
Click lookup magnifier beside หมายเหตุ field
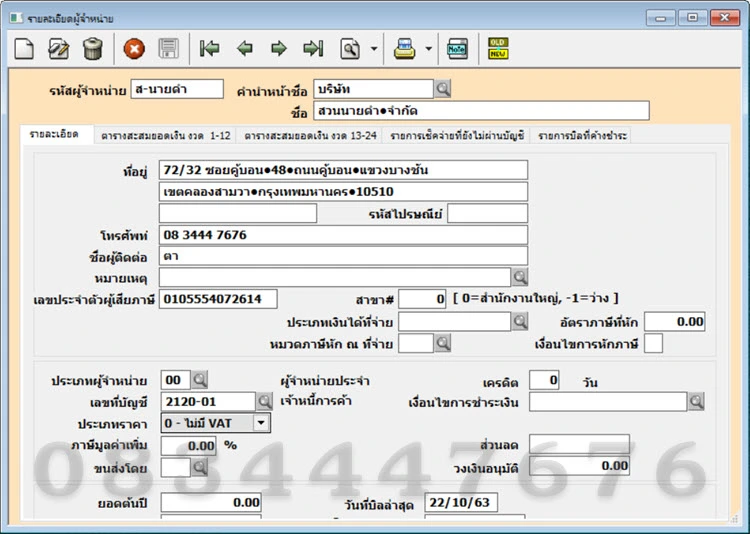[519, 277]
